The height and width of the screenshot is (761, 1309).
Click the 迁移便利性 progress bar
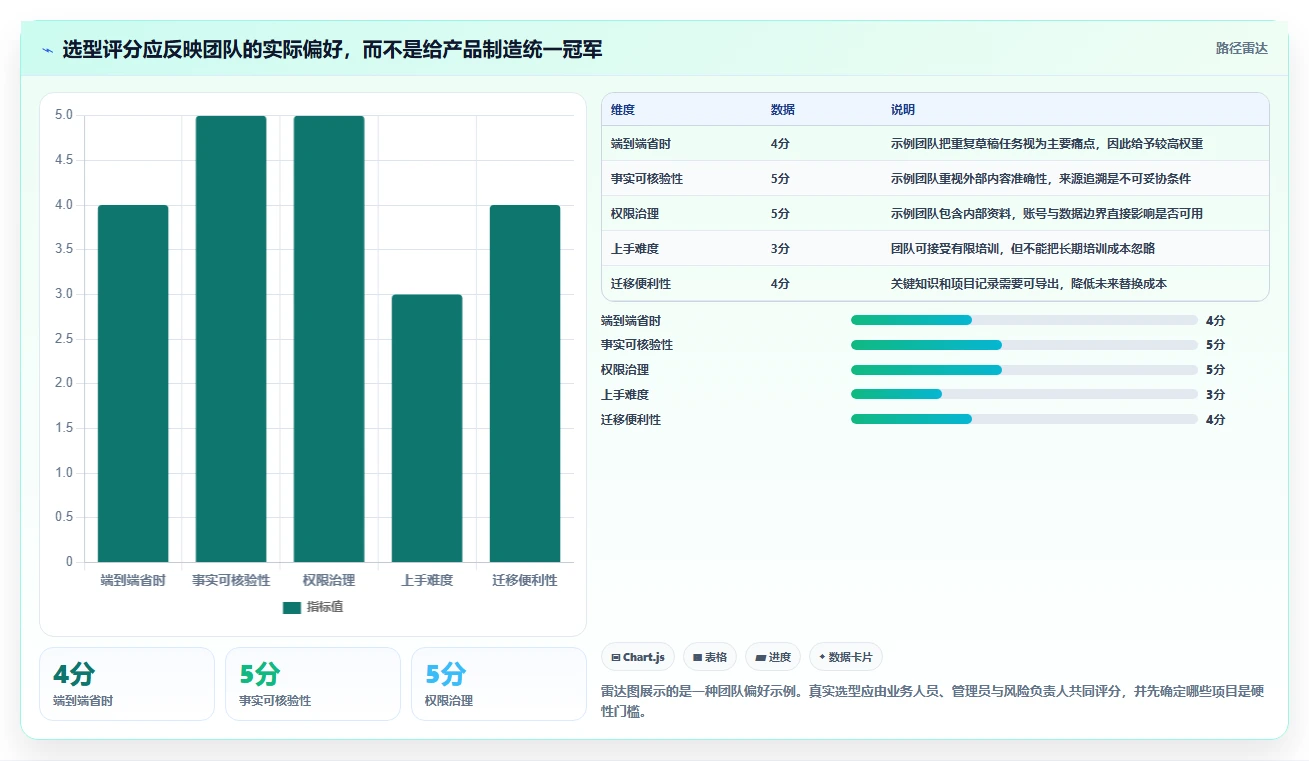click(1024, 420)
